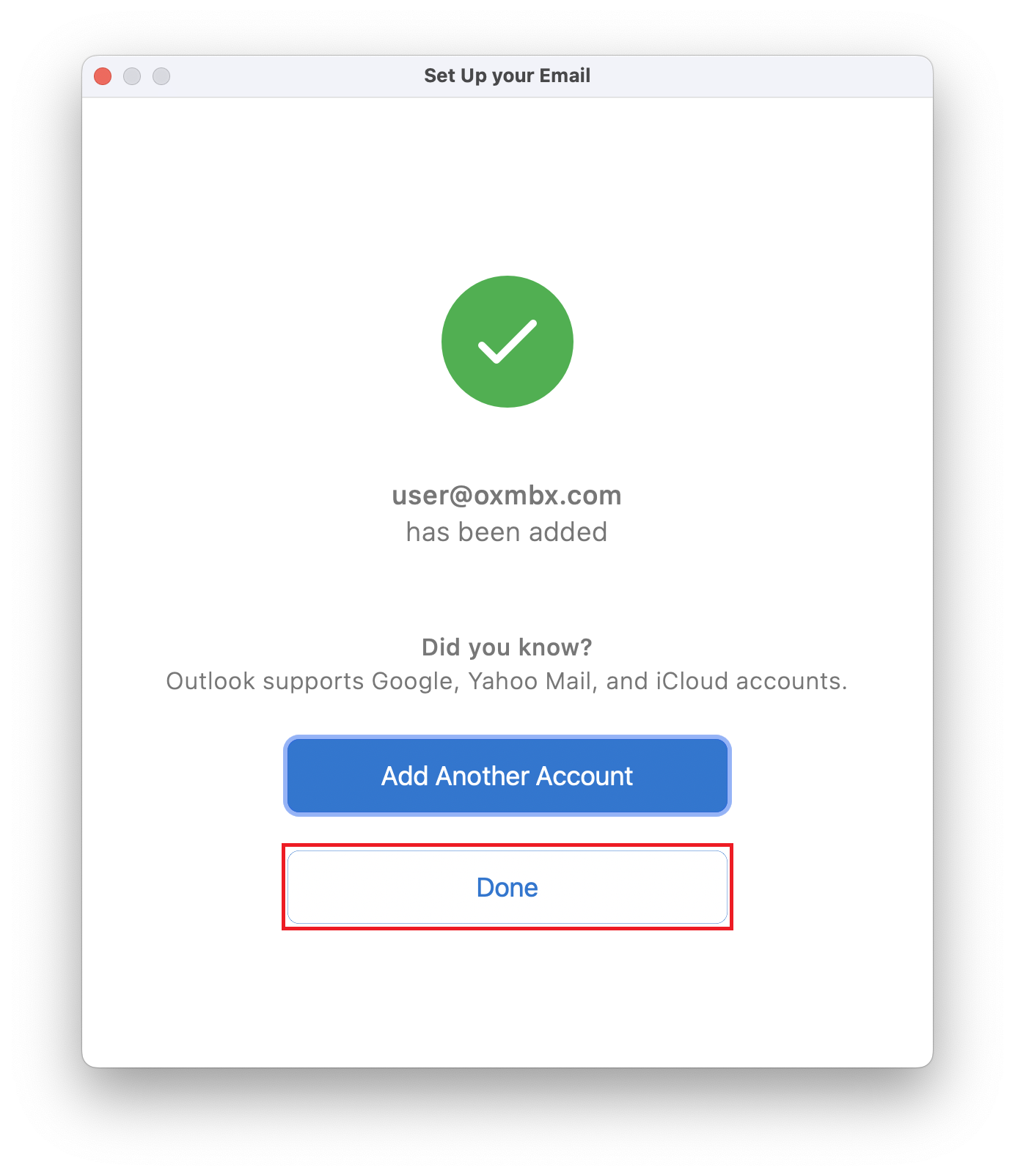Viewport: 1015px width, 1176px height.
Task: Click "Yahoo Mail" in the tip text
Action: (530, 681)
